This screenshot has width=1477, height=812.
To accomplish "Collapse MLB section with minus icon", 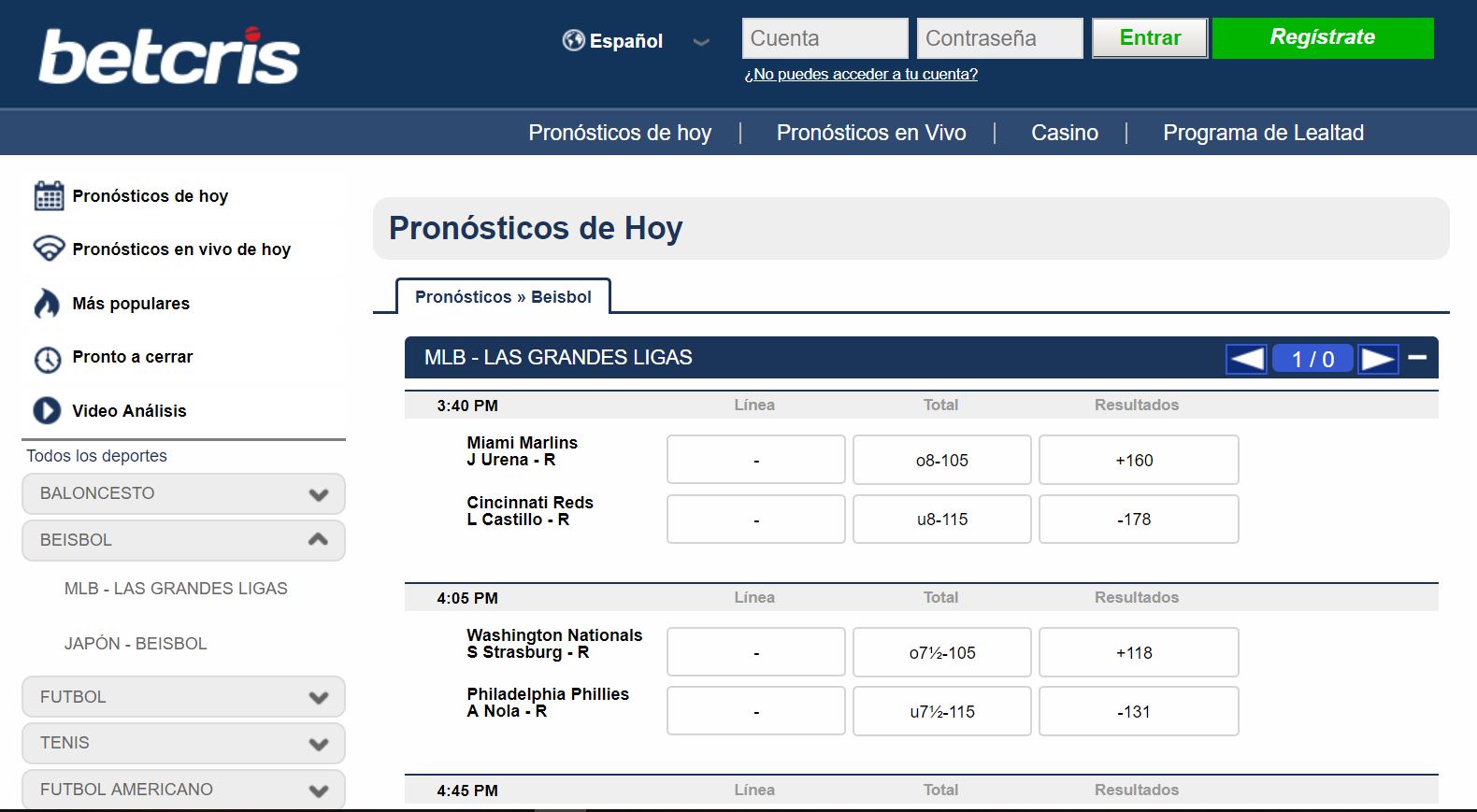I will (x=1417, y=357).
